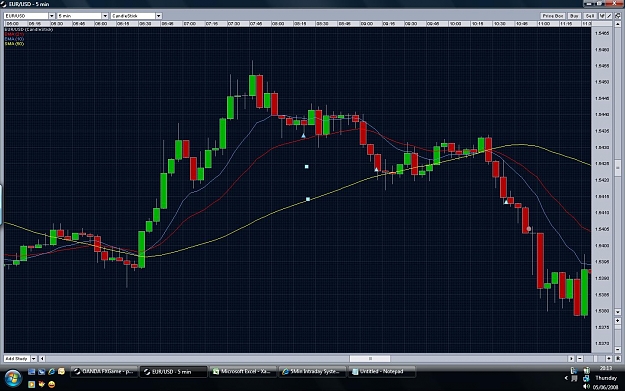Click the upper light-blue square marker on chart

tap(307, 167)
